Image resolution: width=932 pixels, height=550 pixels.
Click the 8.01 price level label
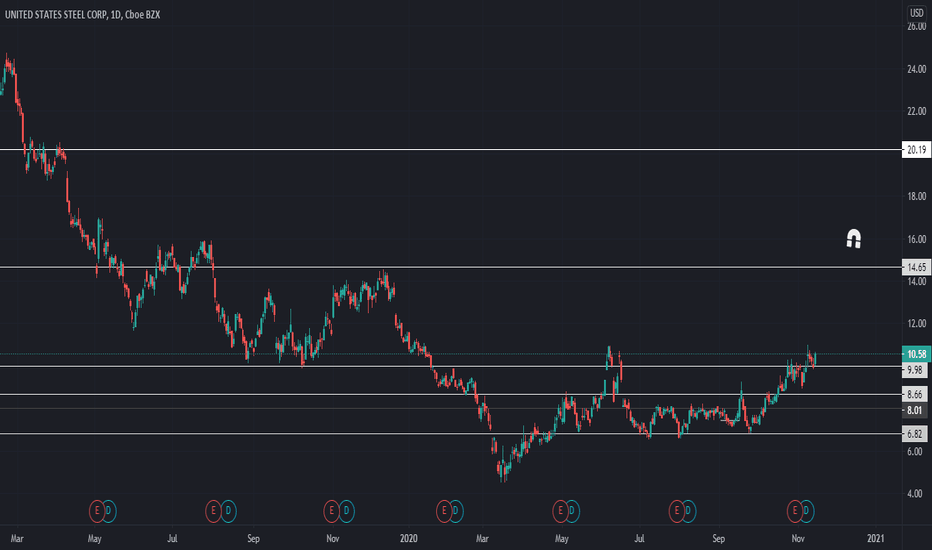pyautogui.click(x=915, y=410)
